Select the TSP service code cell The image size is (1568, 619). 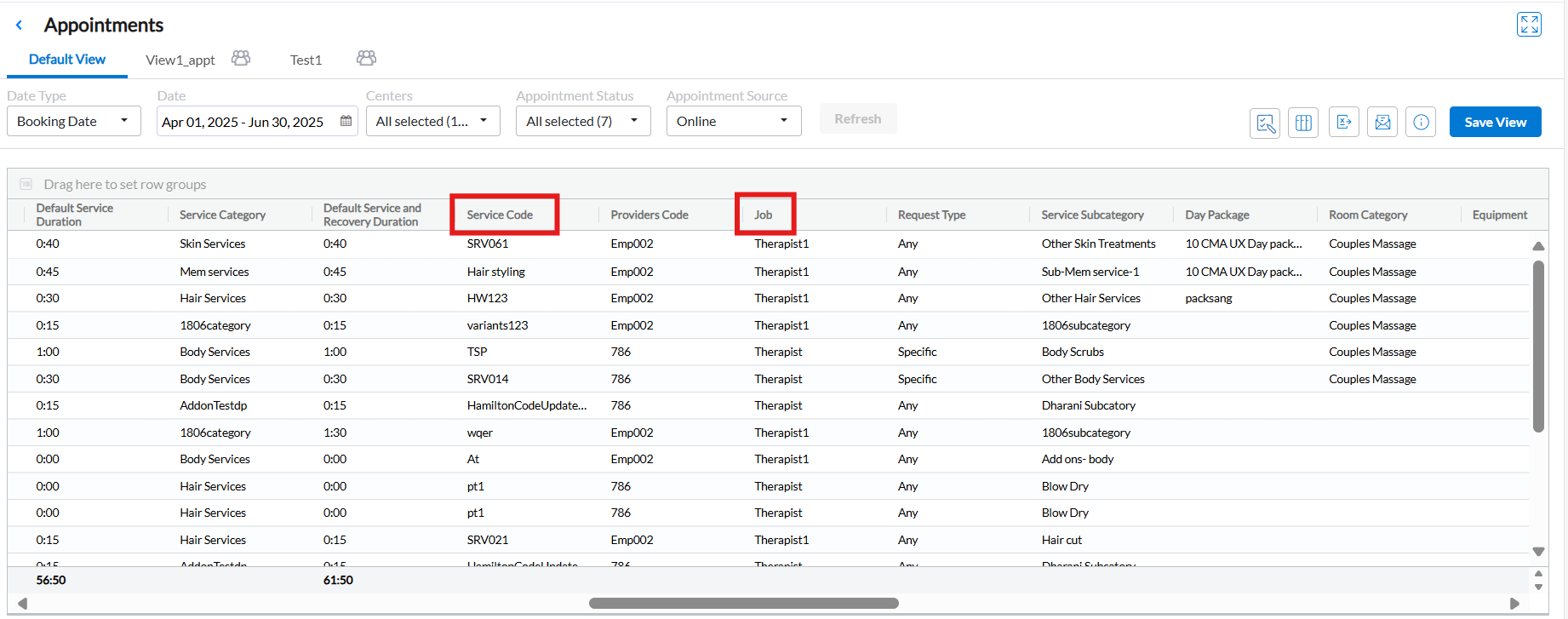tap(477, 352)
